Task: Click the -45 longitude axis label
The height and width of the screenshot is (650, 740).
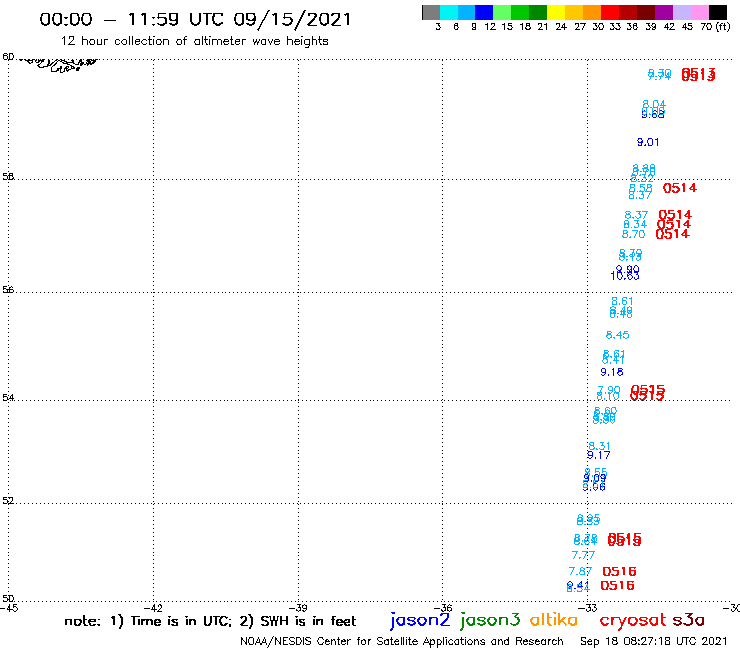Action: tap(9, 608)
